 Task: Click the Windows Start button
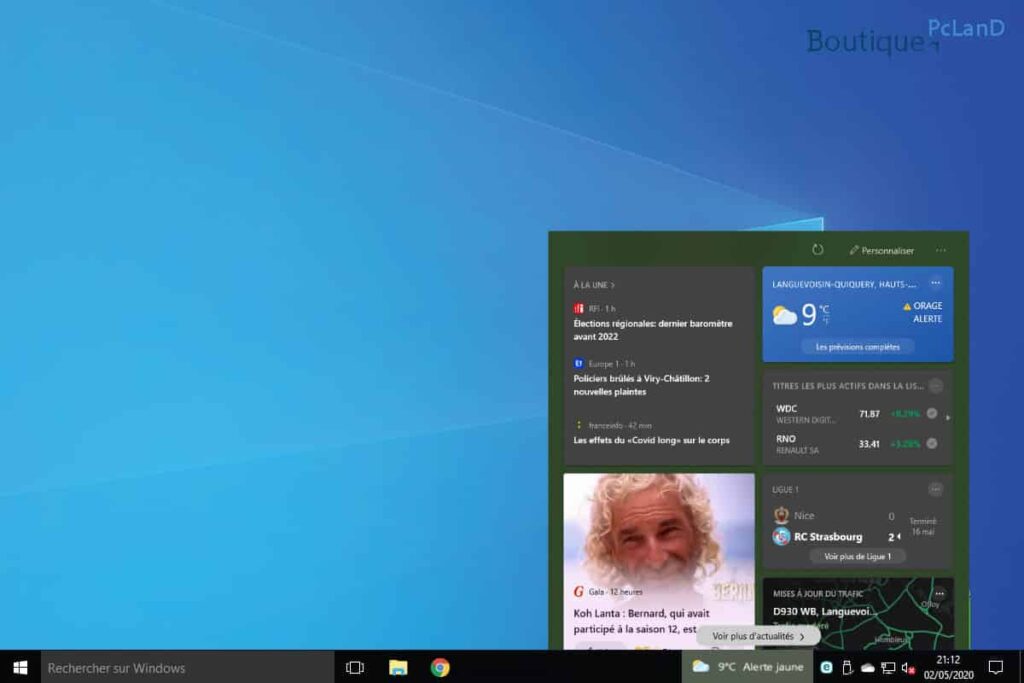click(x=20, y=667)
